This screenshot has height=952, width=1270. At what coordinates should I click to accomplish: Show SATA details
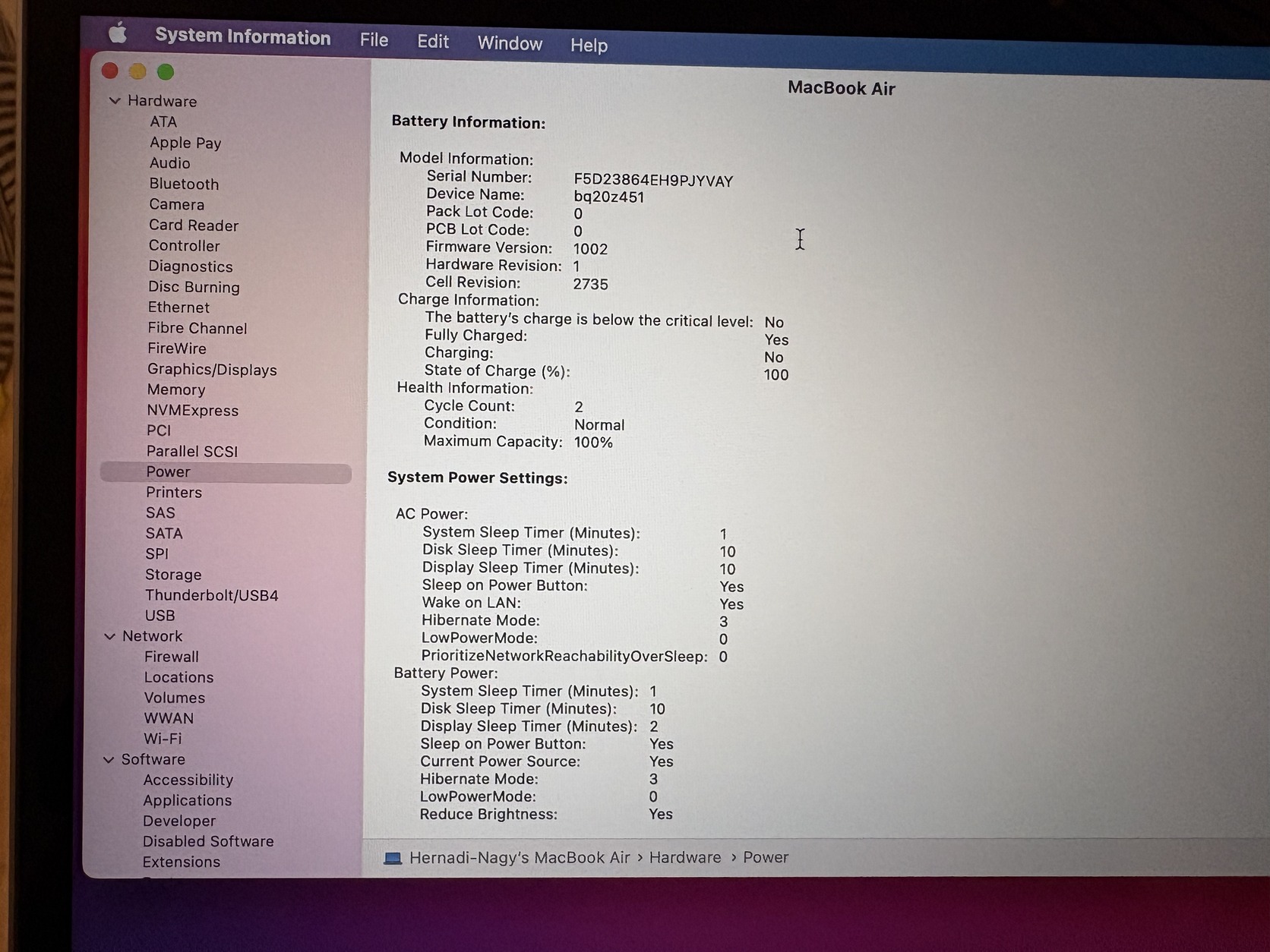tap(164, 534)
